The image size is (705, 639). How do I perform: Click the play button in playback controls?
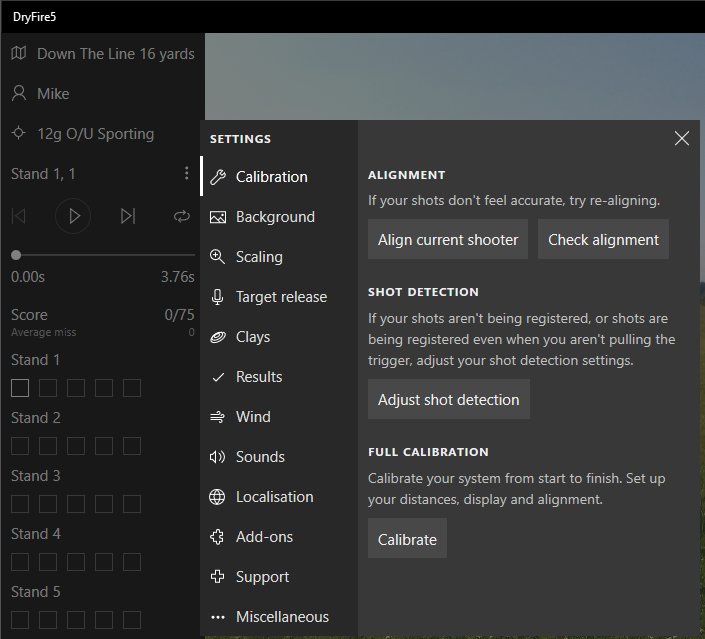point(73,215)
